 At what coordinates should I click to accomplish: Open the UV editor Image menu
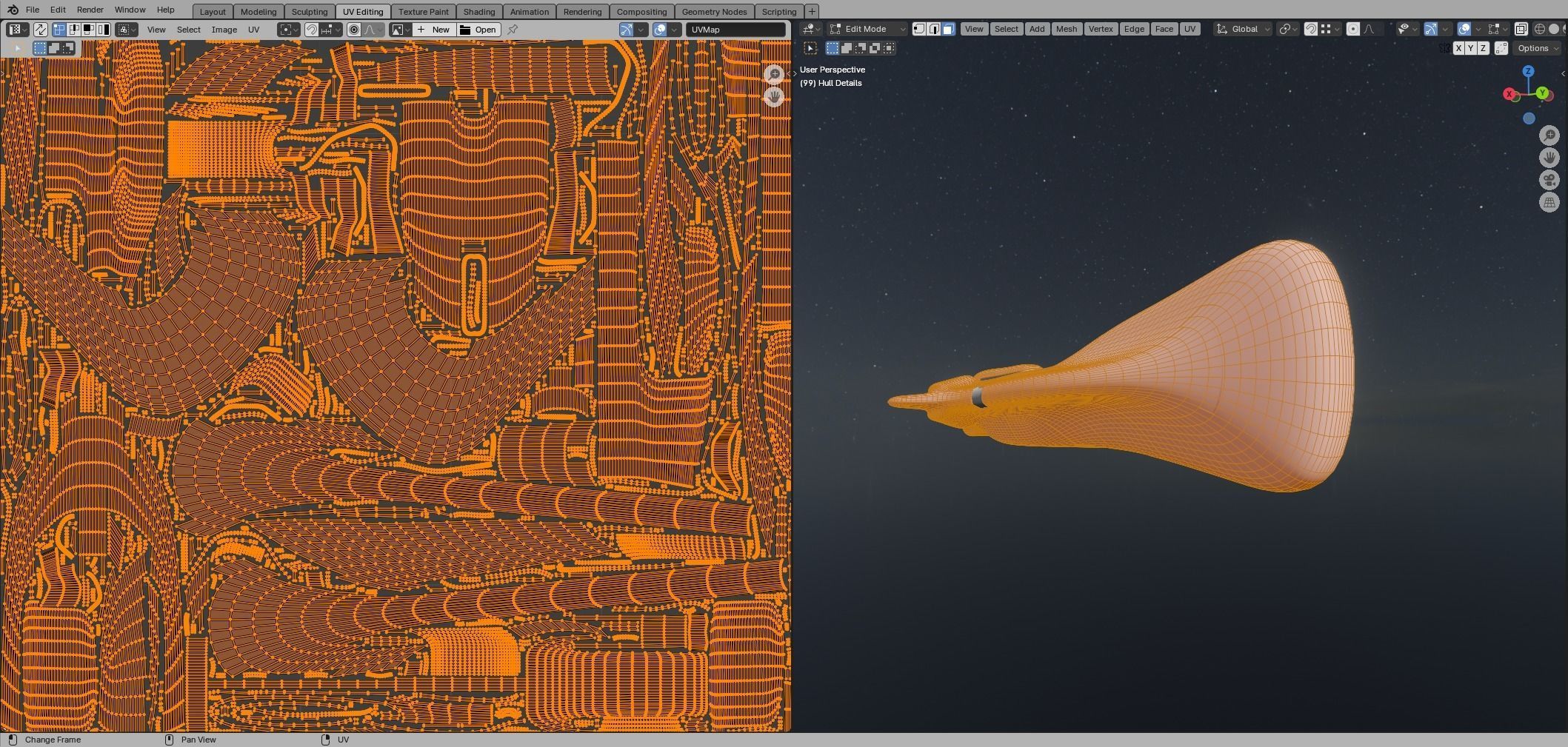point(224,30)
